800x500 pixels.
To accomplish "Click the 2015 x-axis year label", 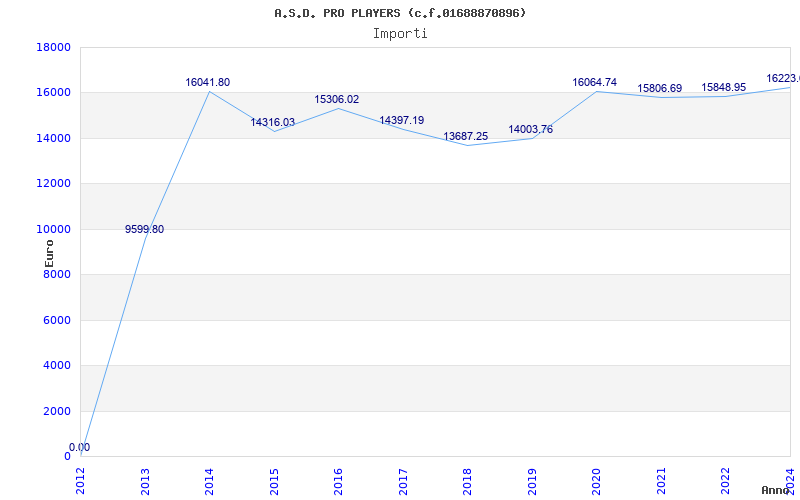I will pos(274,482).
